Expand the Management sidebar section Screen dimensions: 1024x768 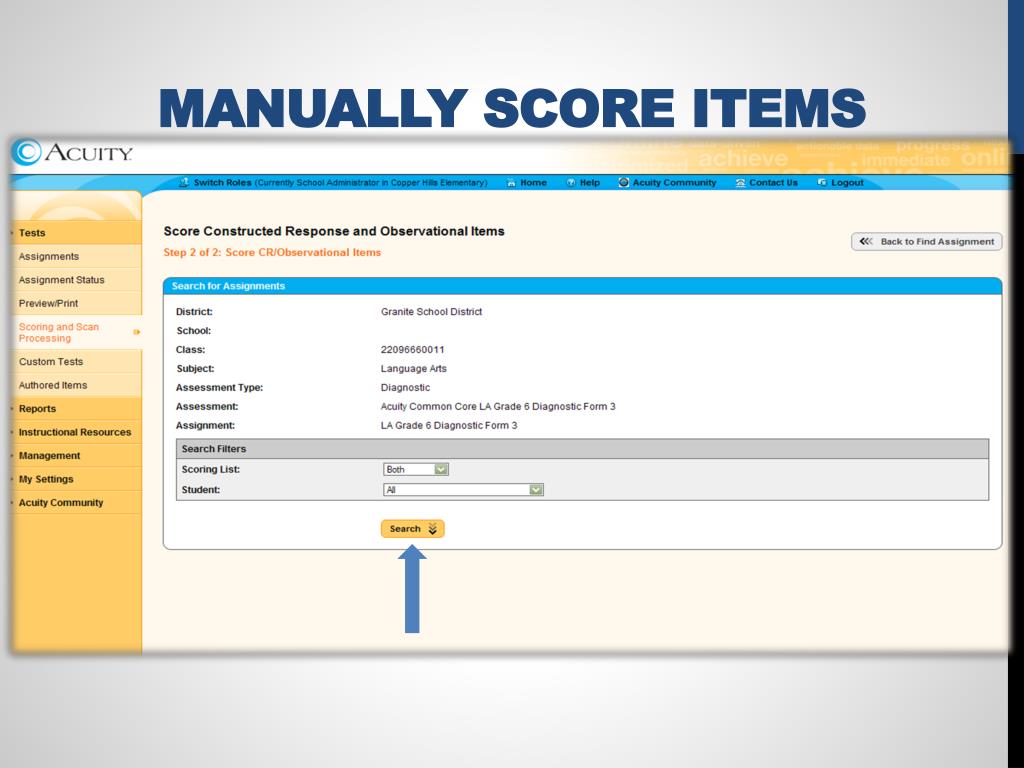(76, 456)
